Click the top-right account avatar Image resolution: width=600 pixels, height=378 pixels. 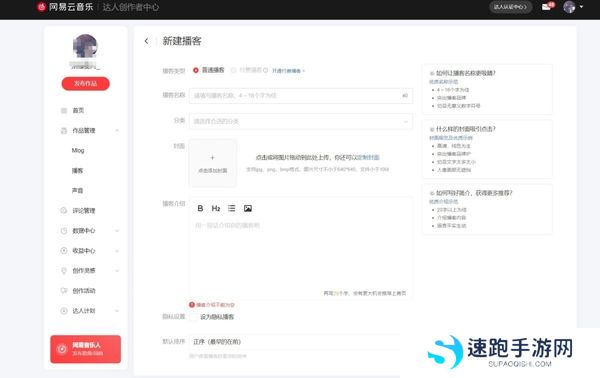[569, 7]
